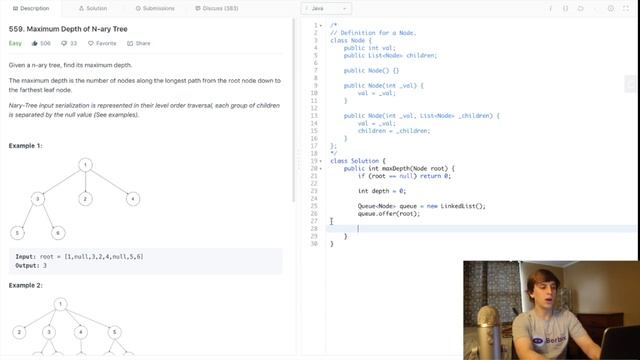Share the problem
The height and width of the screenshot is (360, 640).
[x=139, y=43]
